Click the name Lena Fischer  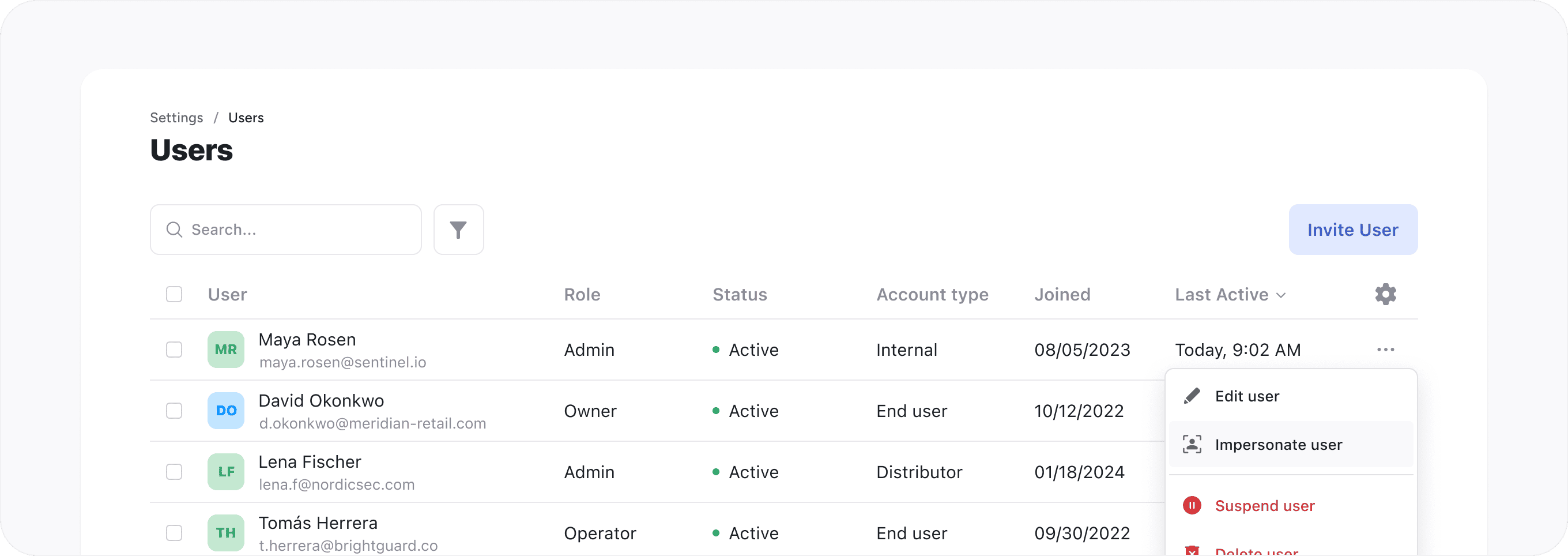click(x=309, y=462)
